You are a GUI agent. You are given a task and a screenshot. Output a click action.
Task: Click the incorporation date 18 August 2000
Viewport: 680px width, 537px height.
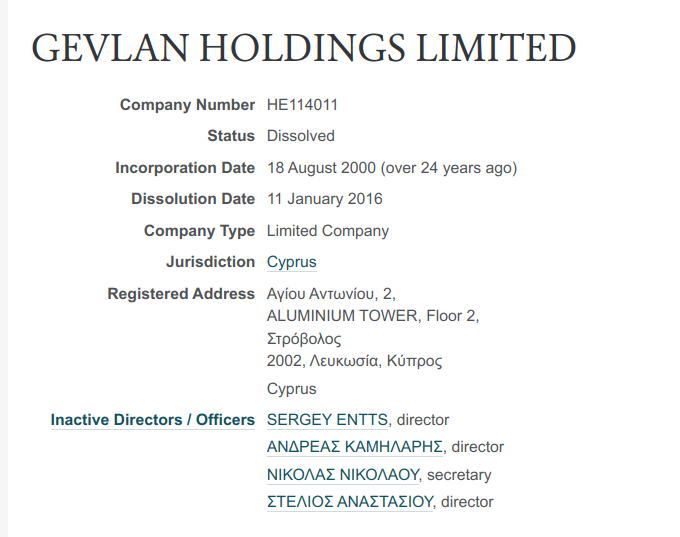tap(321, 168)
